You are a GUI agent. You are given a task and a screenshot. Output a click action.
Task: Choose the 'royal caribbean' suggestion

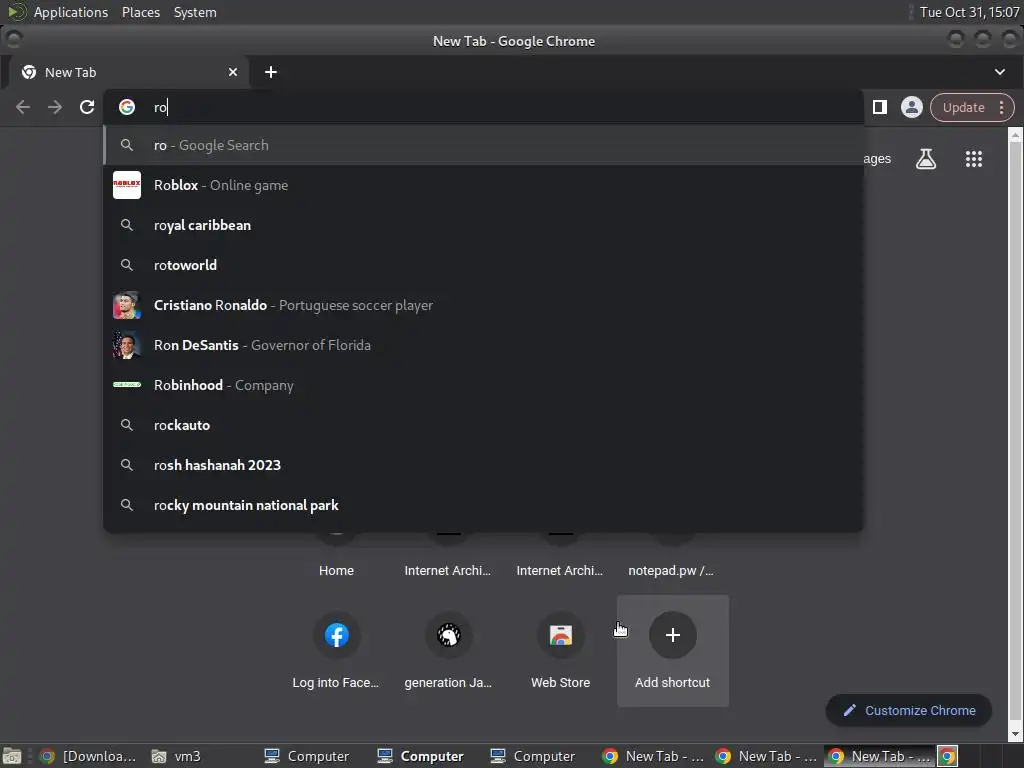tap(483, 225)
